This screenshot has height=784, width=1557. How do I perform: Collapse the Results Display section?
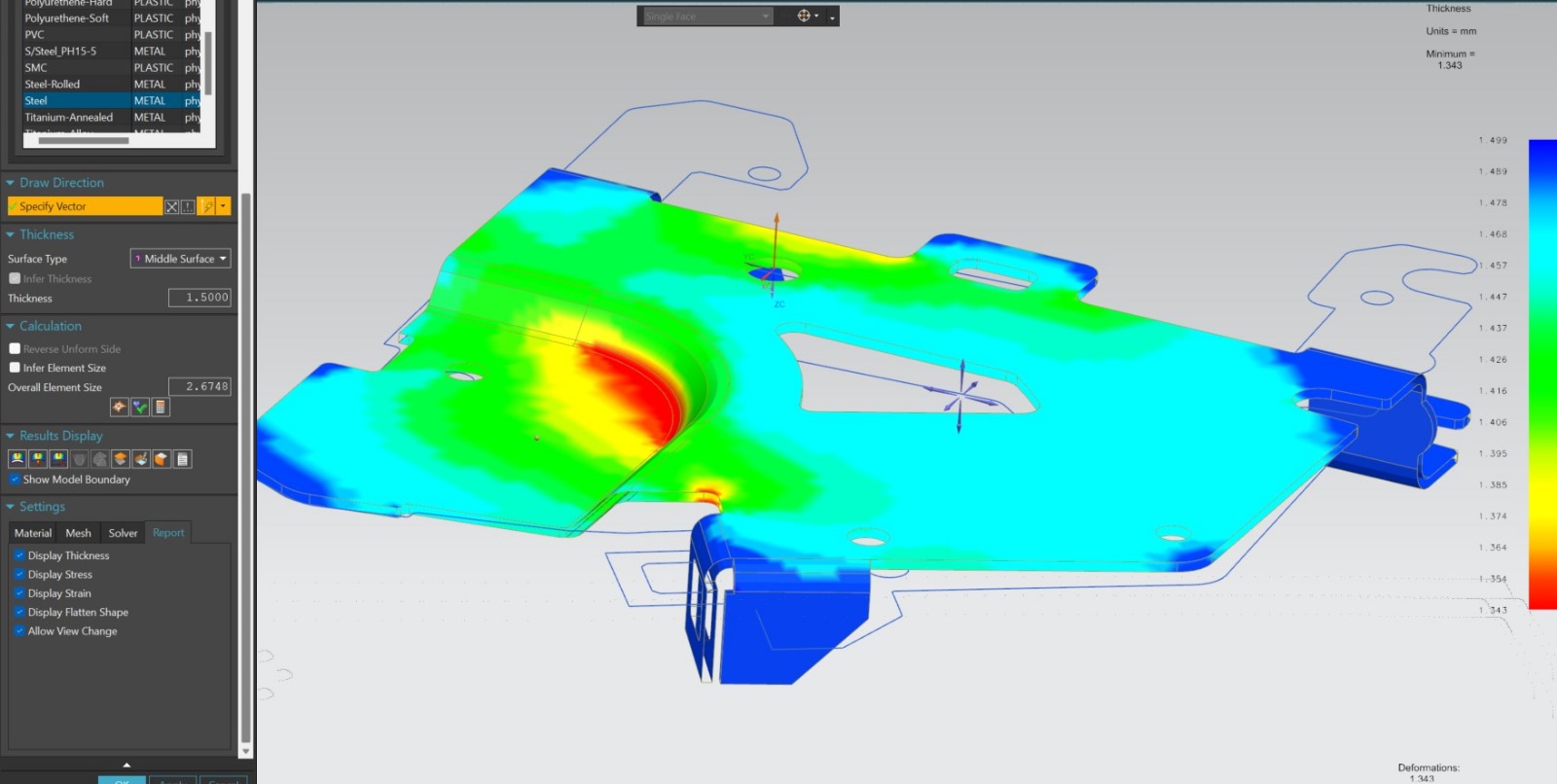coord(11,436)
